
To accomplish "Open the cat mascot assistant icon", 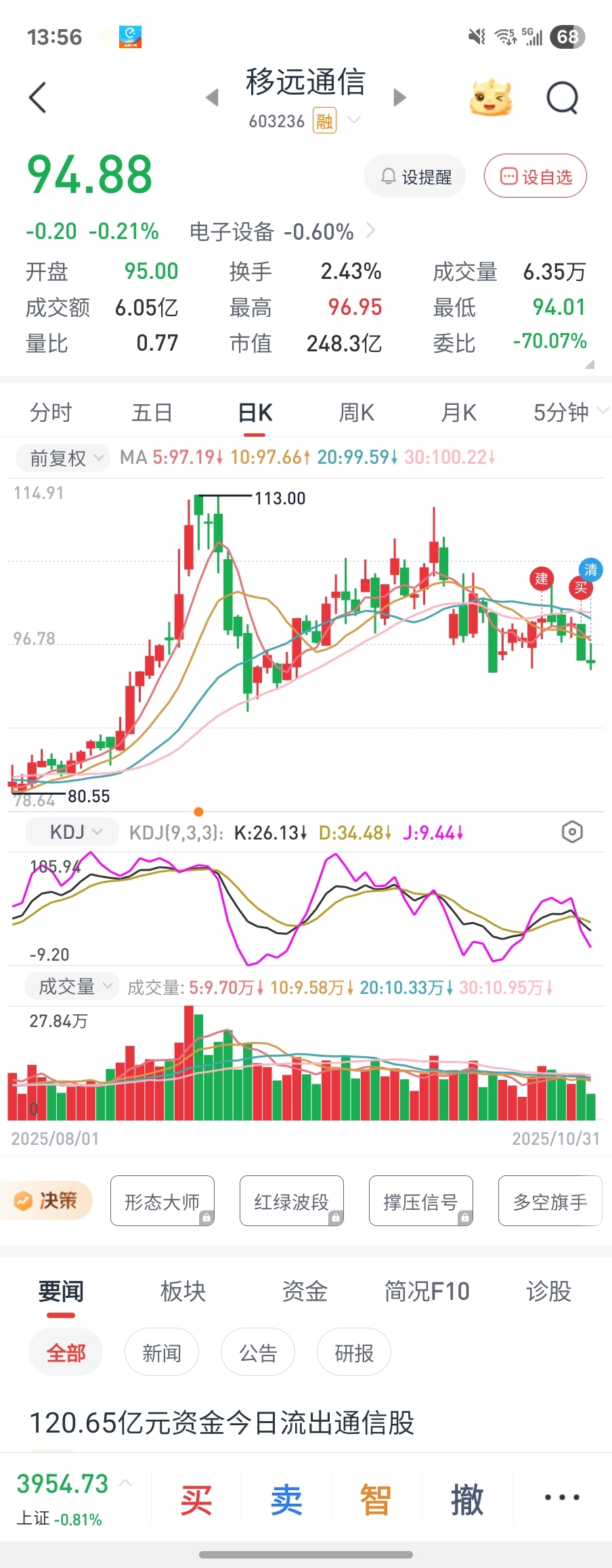I will click(x=491, y=97).
